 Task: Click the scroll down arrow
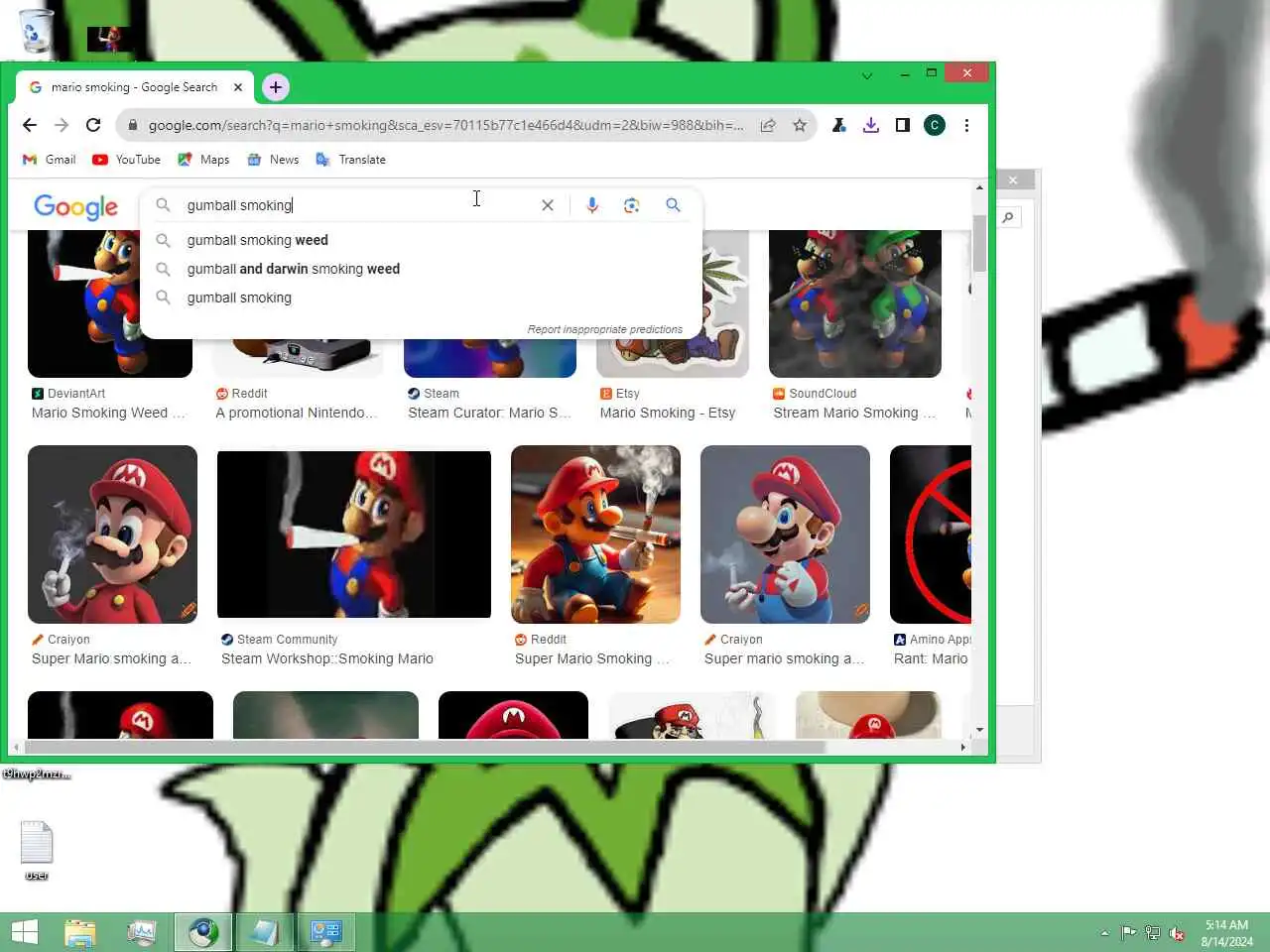[x=979, y=730]
